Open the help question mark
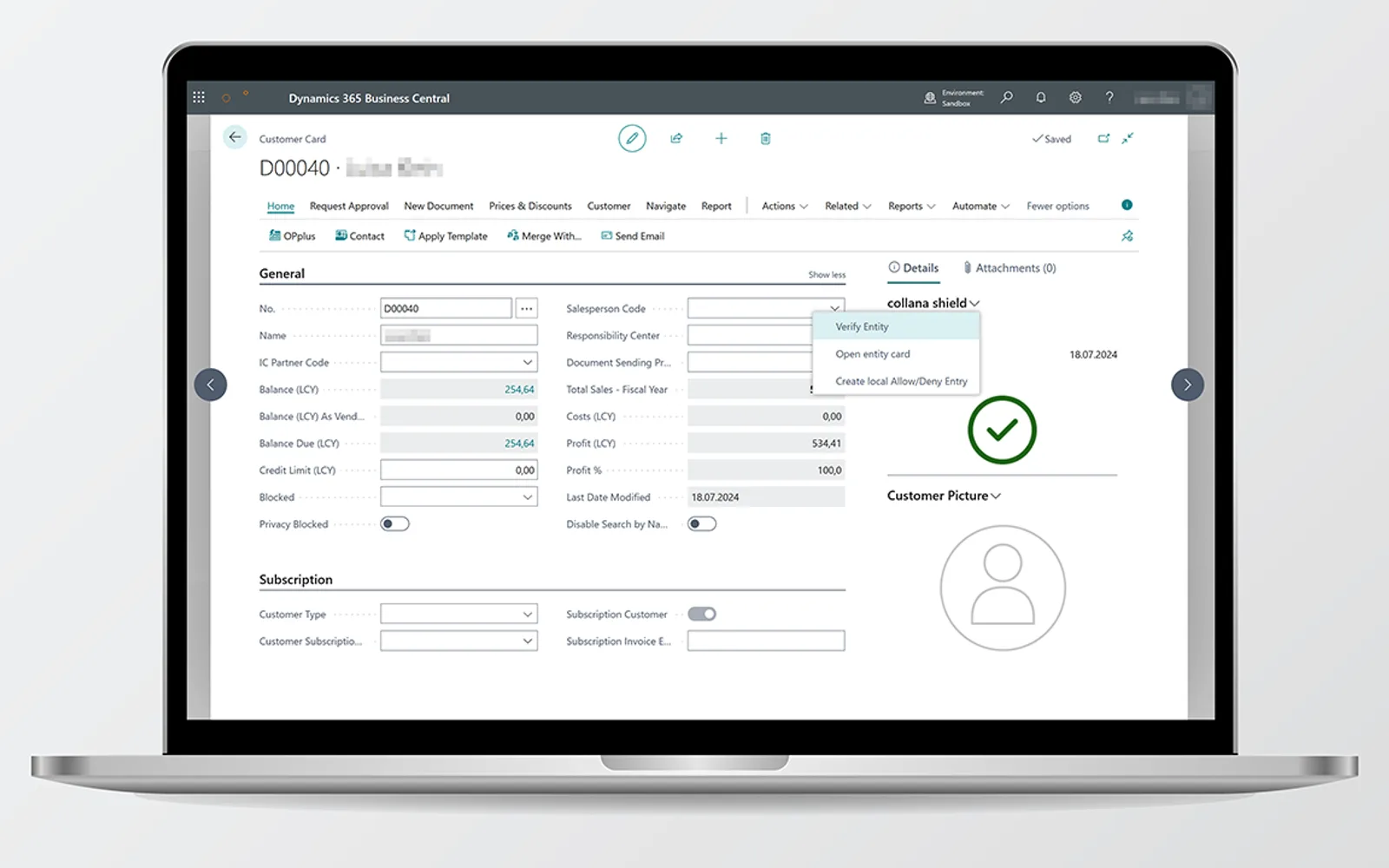 coord(1109,97)
